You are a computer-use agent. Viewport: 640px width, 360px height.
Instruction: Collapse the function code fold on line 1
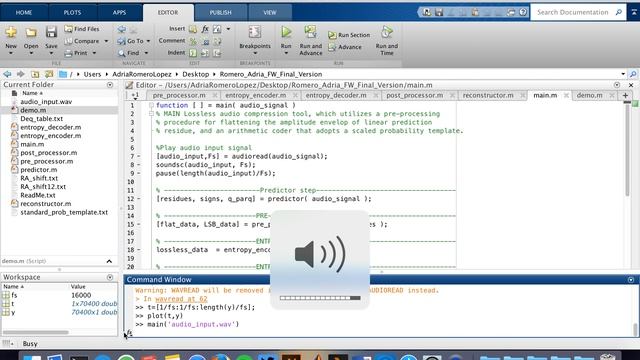[x=151, y=105]
